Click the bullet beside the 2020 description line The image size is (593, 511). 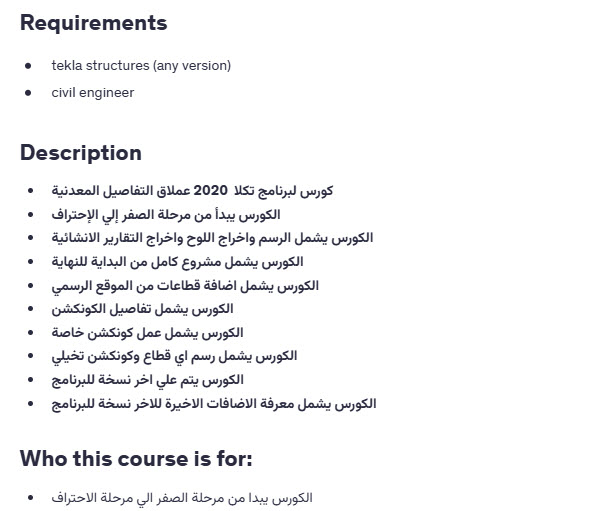31,191
